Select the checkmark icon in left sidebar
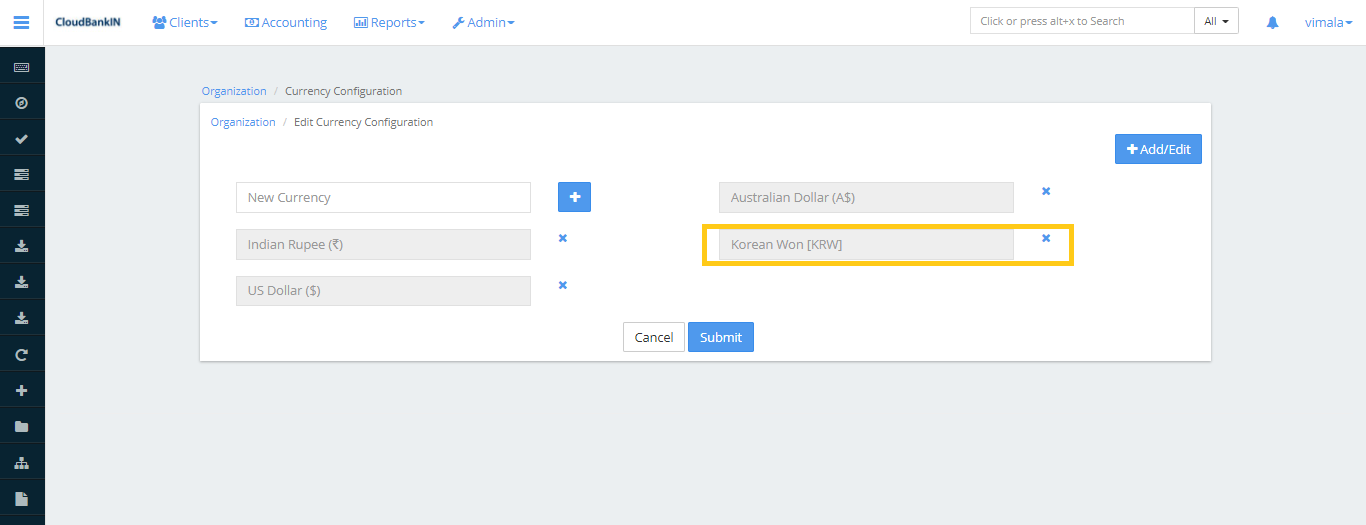Screen dimensions: 1366x525 [x=21, y=139]
